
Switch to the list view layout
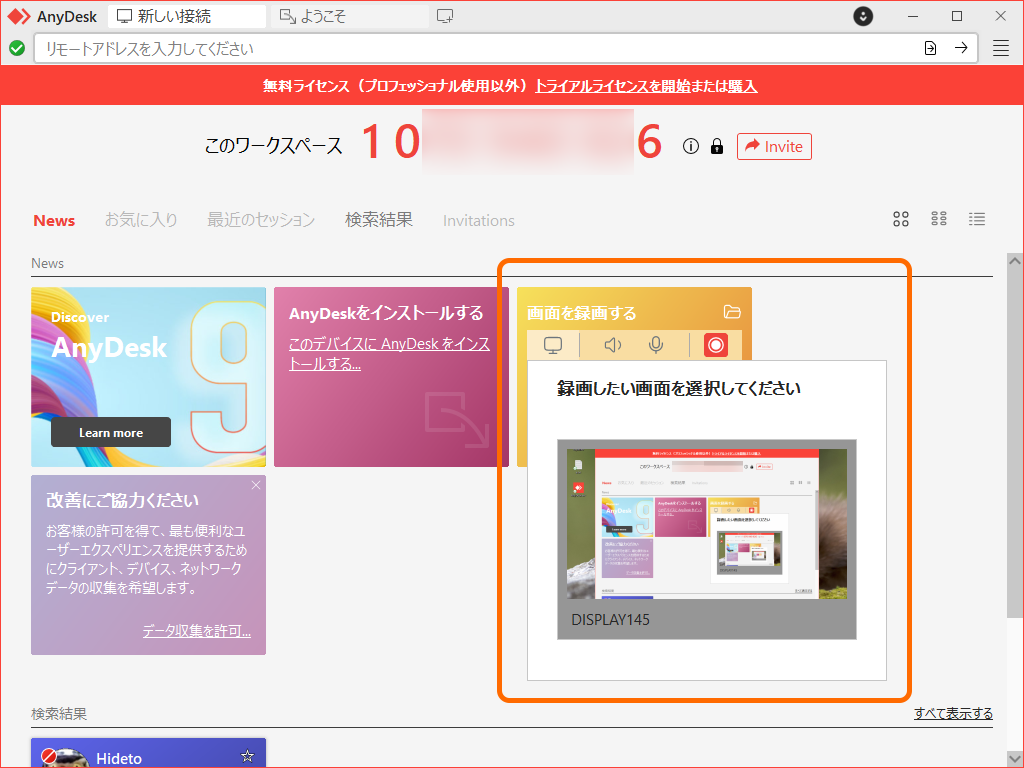[x=977, y=219]
